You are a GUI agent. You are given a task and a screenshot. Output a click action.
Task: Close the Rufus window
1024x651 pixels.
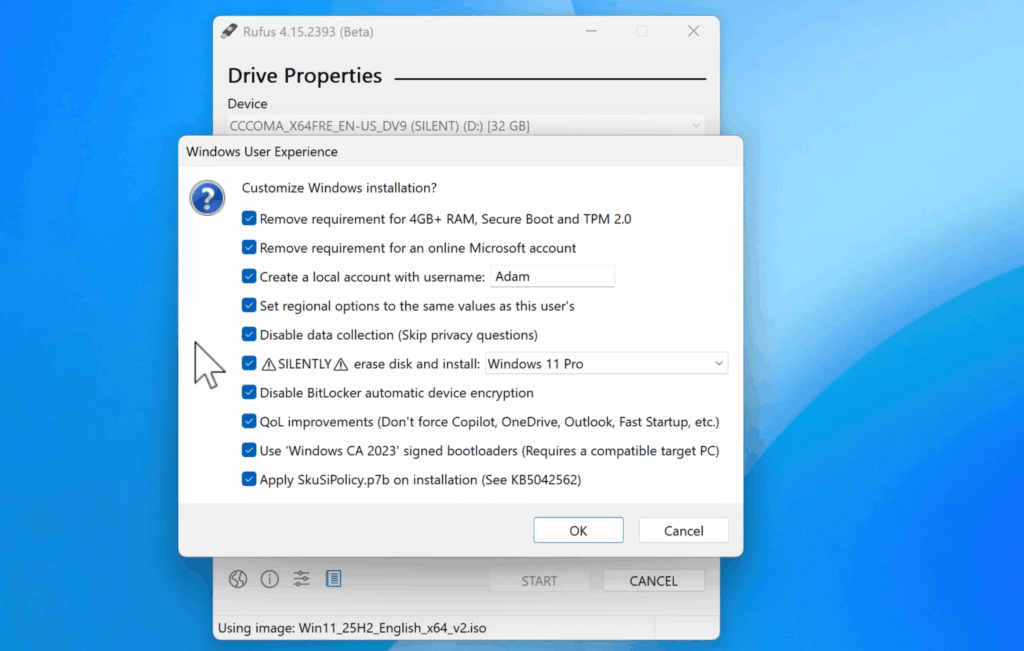(x=694, y=31)
